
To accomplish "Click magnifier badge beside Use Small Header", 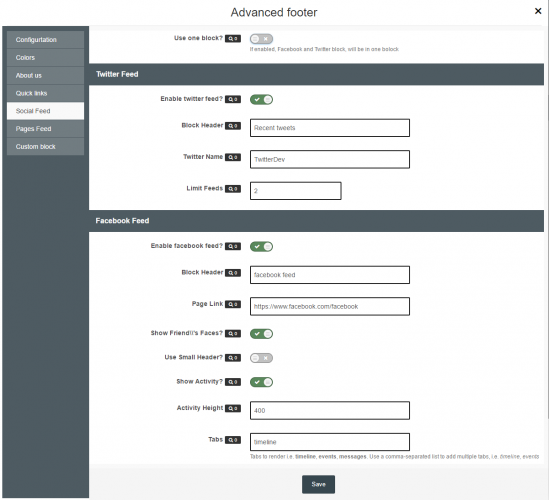I will [x=233, y=357].
